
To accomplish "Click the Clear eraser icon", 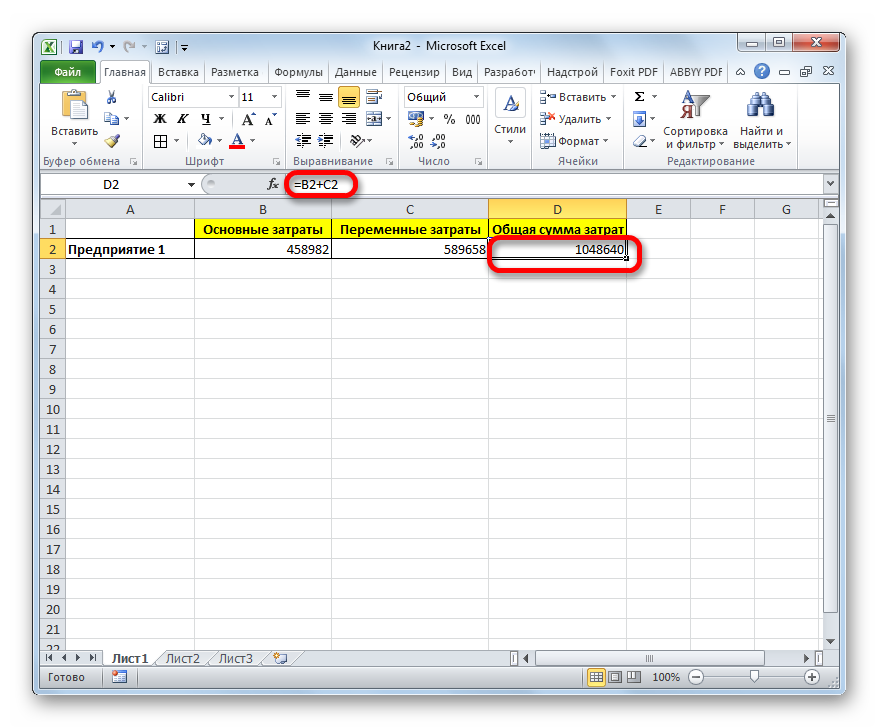I will pos(640,141).
